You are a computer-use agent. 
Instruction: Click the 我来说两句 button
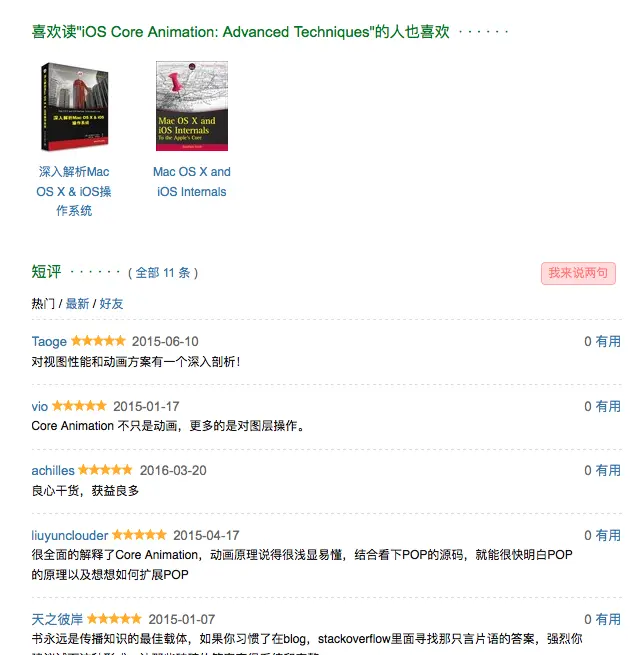click(x=578, y=273)
